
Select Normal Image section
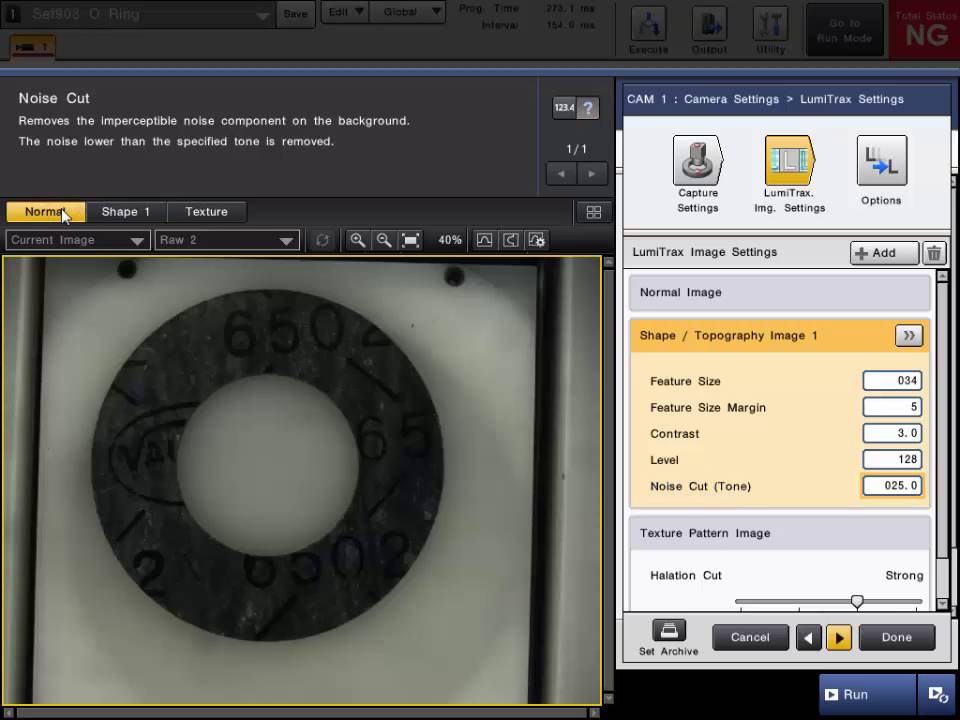(x=779, y=293)
